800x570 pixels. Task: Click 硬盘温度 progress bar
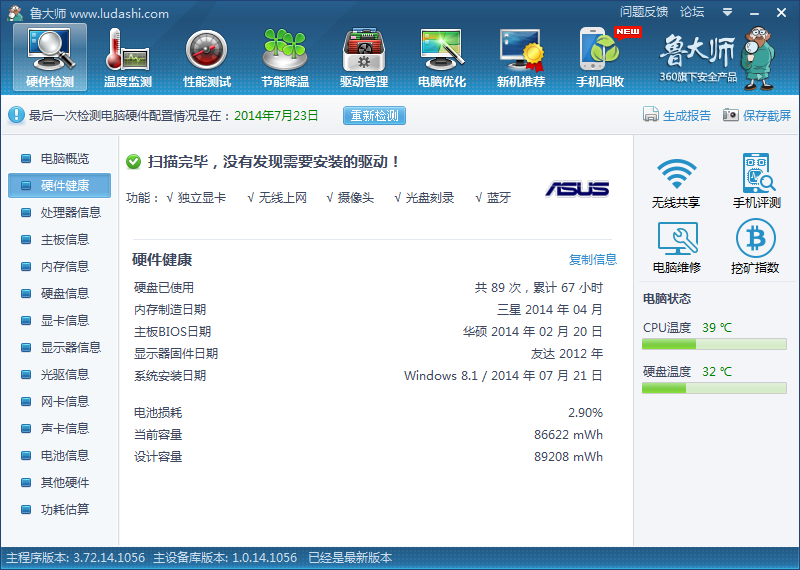point(714,388)
